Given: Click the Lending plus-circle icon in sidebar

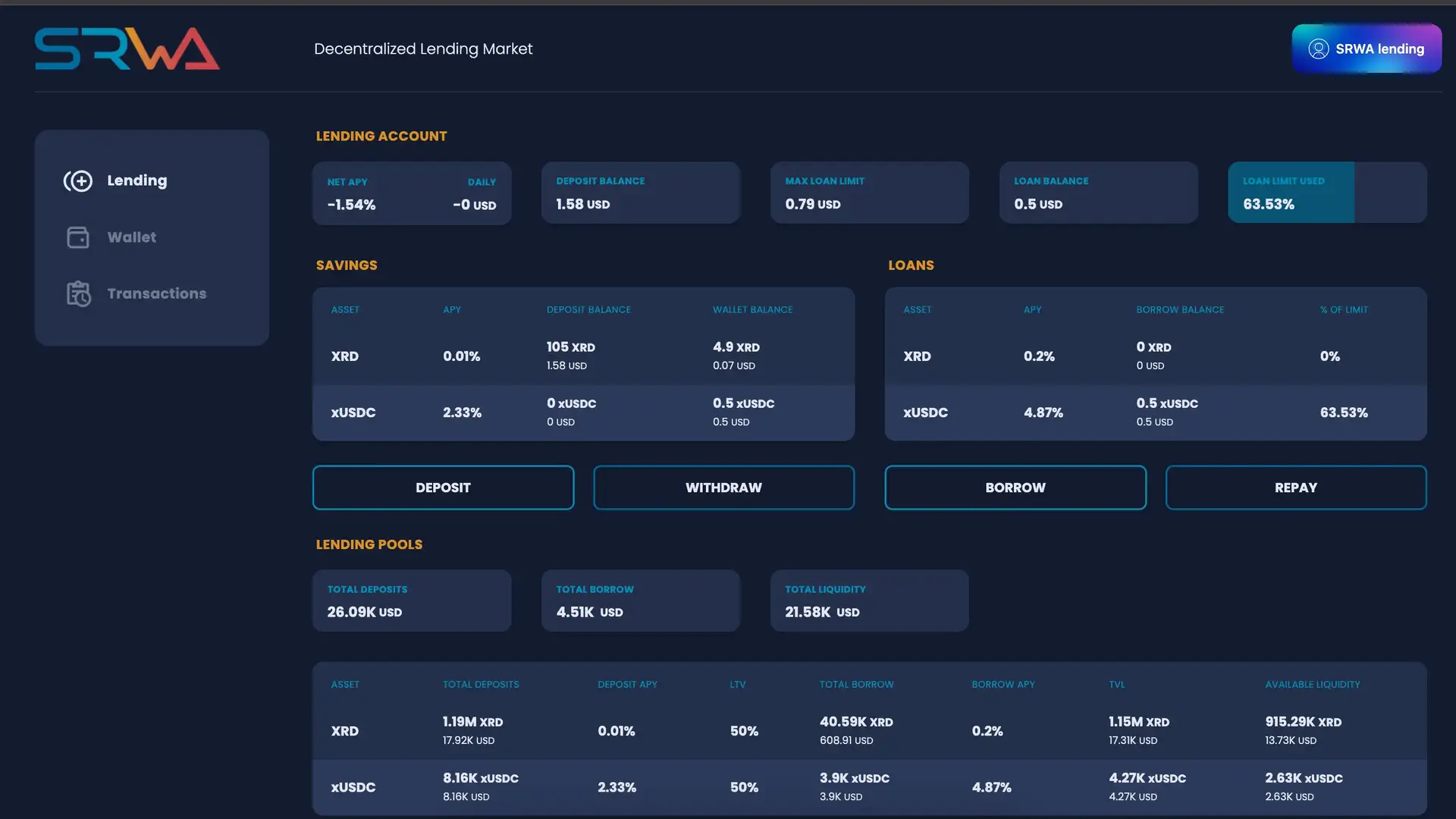Looking at the screenshot, I should pyautogui.click(x=78, y=180).
